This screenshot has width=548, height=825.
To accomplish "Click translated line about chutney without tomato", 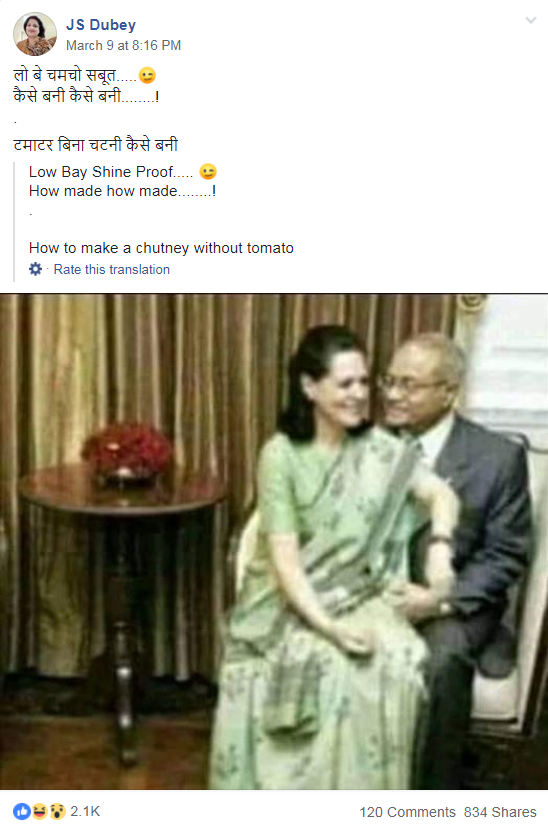I will pos(161,248).
